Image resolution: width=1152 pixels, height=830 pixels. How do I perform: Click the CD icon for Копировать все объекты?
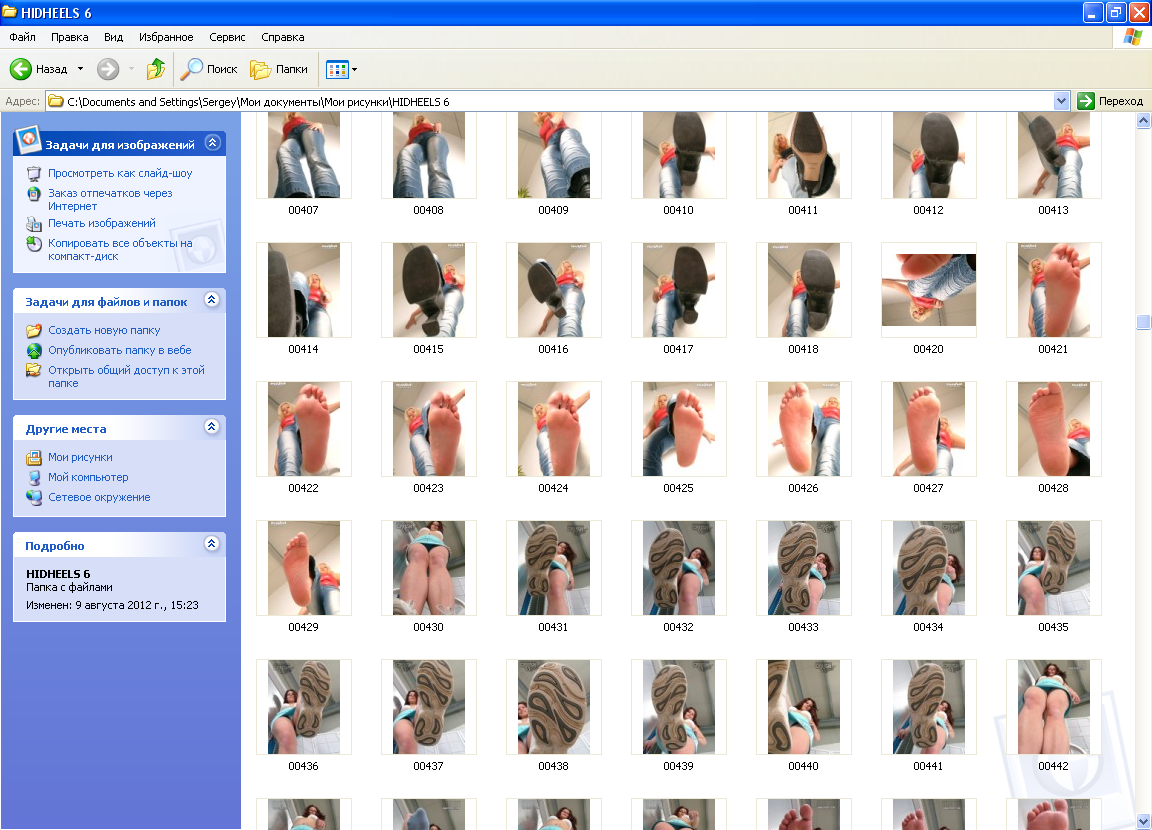coord(34,244)
